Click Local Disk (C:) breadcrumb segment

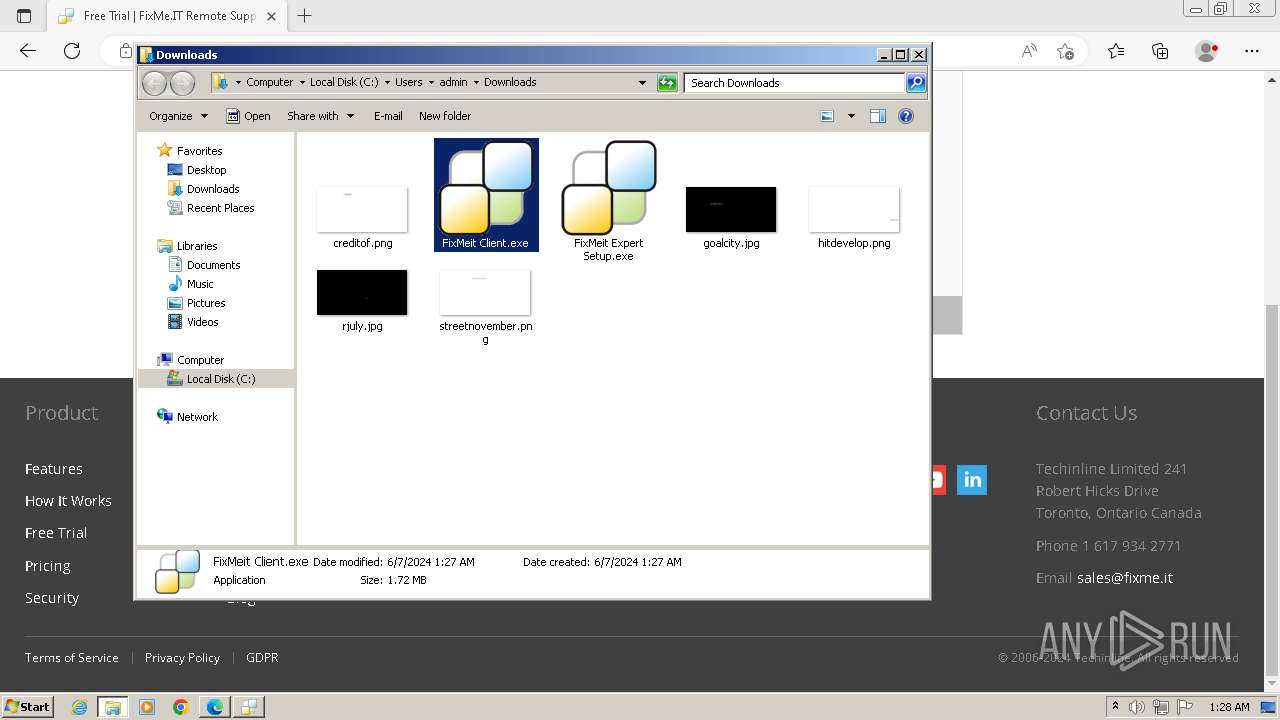(343, 83)
